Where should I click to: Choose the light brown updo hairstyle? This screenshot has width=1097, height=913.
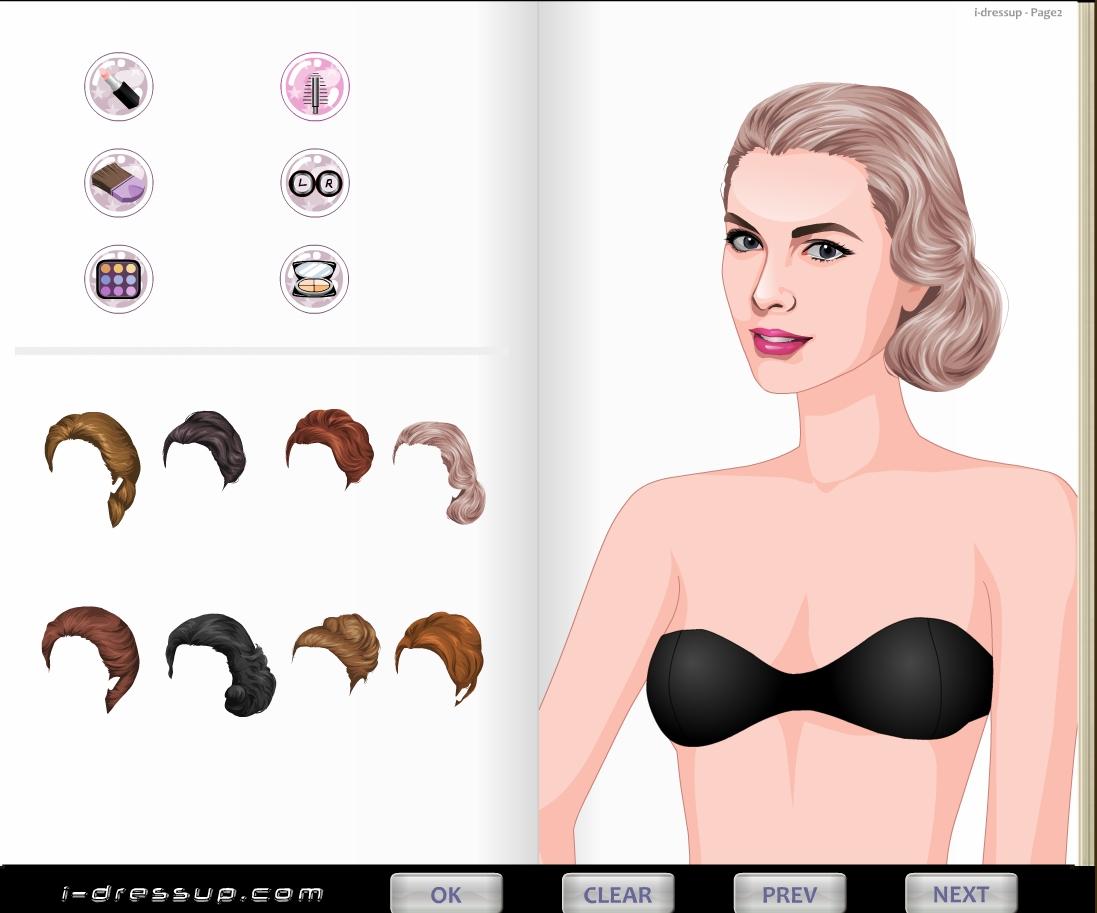coord(338,648)
